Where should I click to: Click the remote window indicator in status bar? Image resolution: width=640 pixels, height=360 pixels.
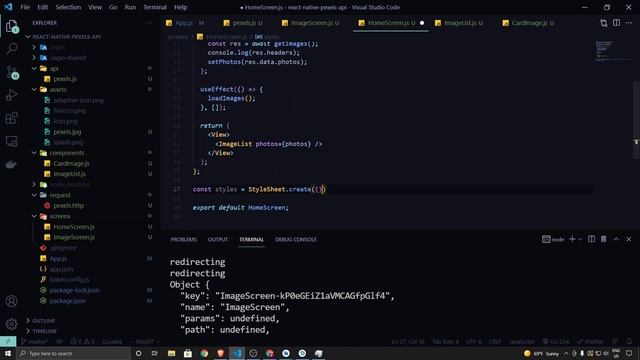tap(8, 341)
